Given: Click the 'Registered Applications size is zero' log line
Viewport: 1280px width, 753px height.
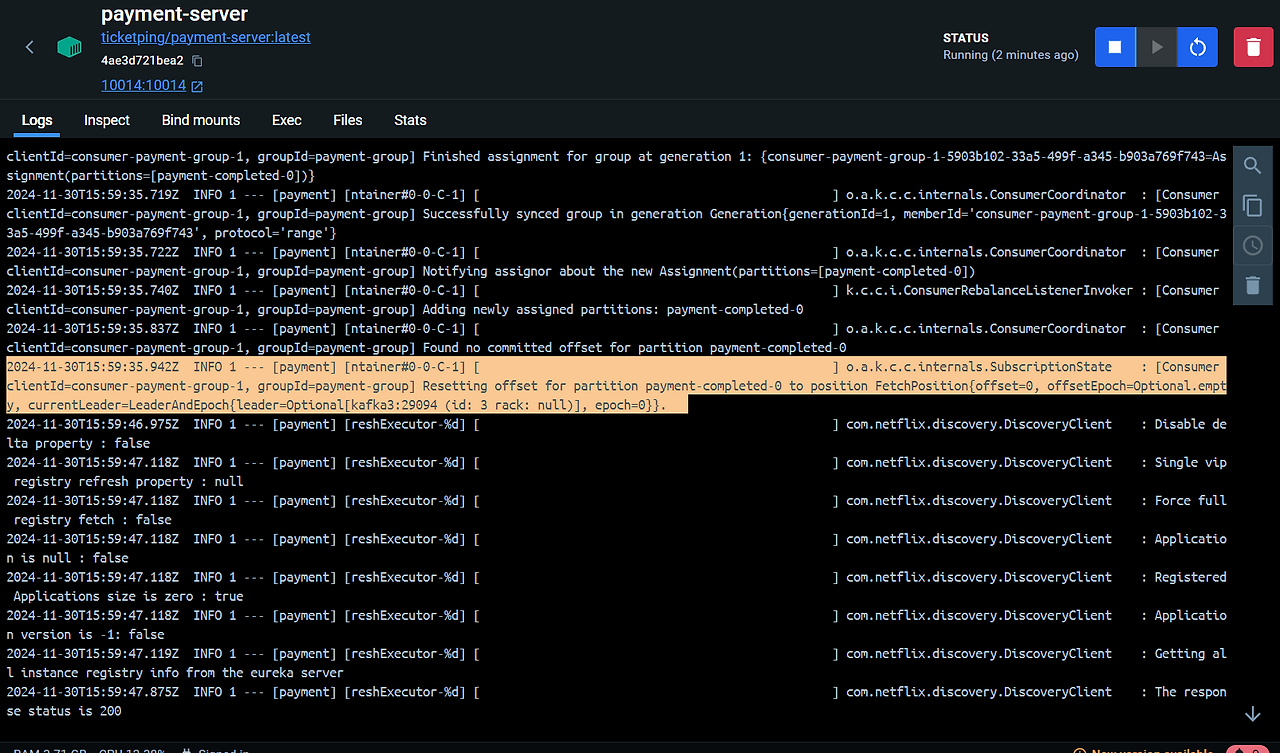Looking at the screenshot, I should click(616, 587).
